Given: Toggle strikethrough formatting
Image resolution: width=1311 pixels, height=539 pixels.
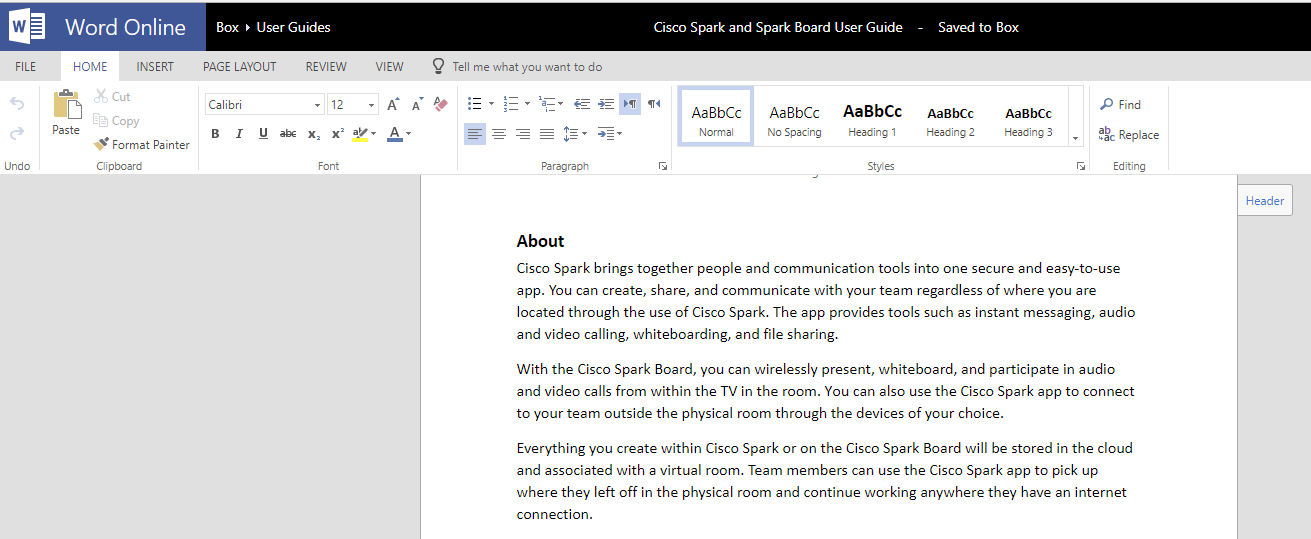Looking at the screenshot, I should tap(288, 134).
